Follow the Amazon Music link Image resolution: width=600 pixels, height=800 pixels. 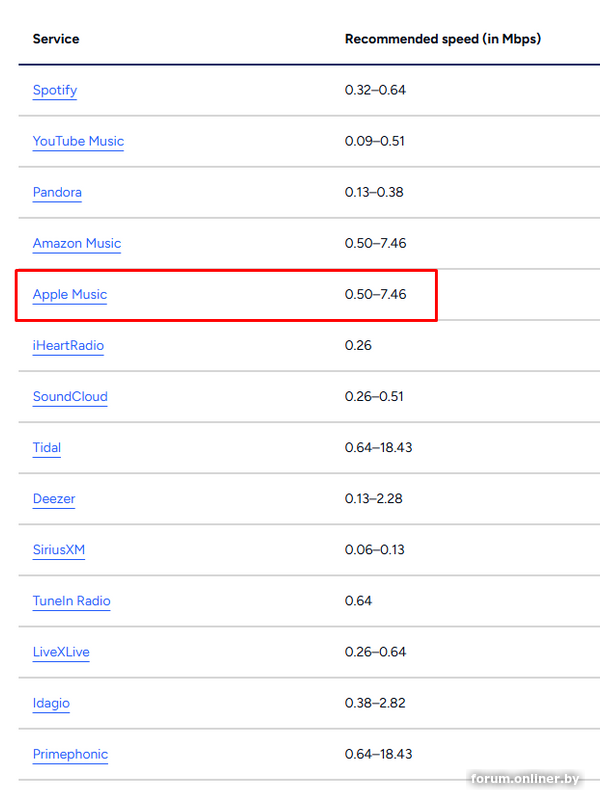tap(77, 243)
